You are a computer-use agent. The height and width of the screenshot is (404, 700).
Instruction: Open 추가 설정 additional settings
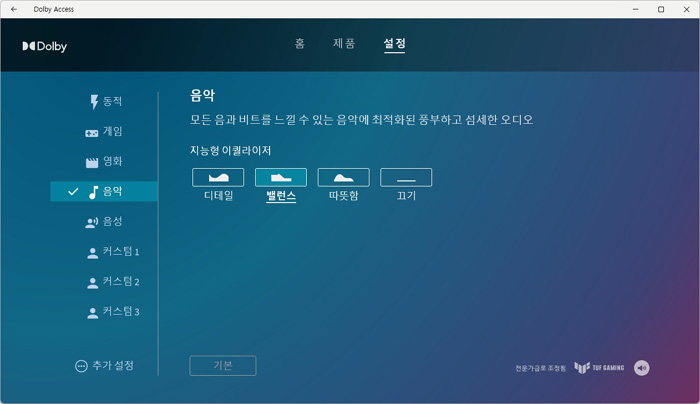click(104, 366)
